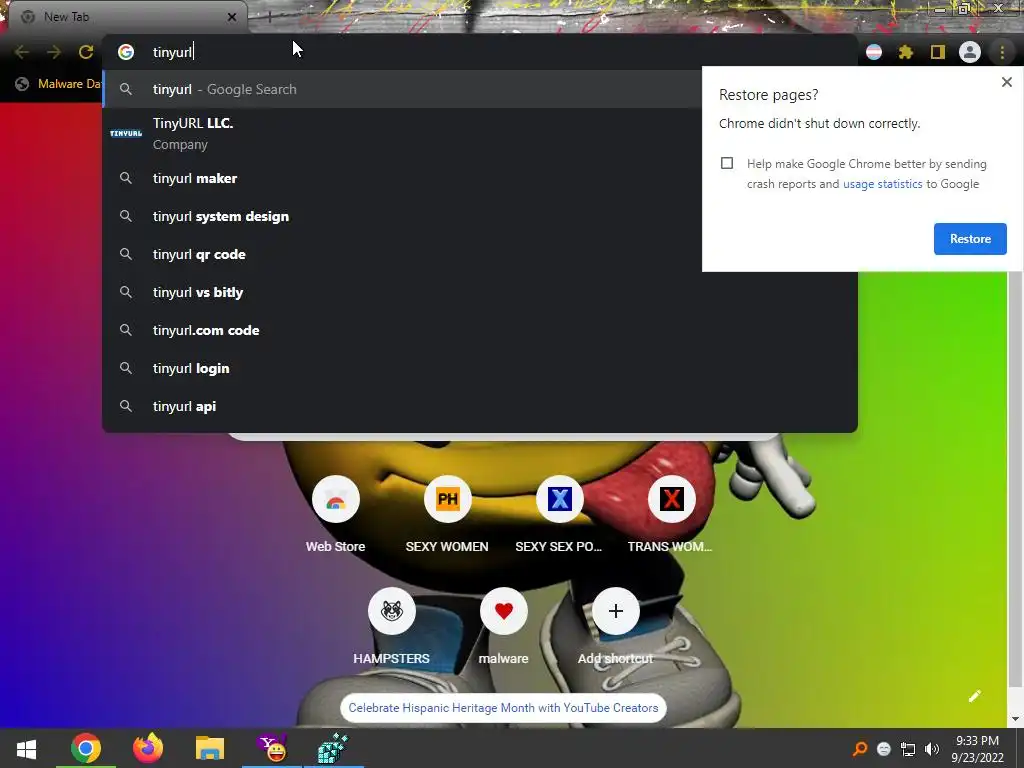Open the Windows Start menu
Image resolution: width=1024 pixels, height=768 pixels.
[26, 748]
